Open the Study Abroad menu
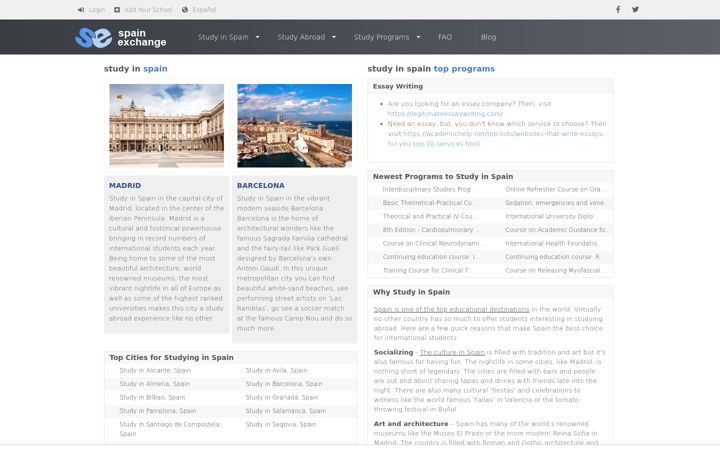This screenshot has width=720, height=450. pyautogui.click(x=301, y=37)
